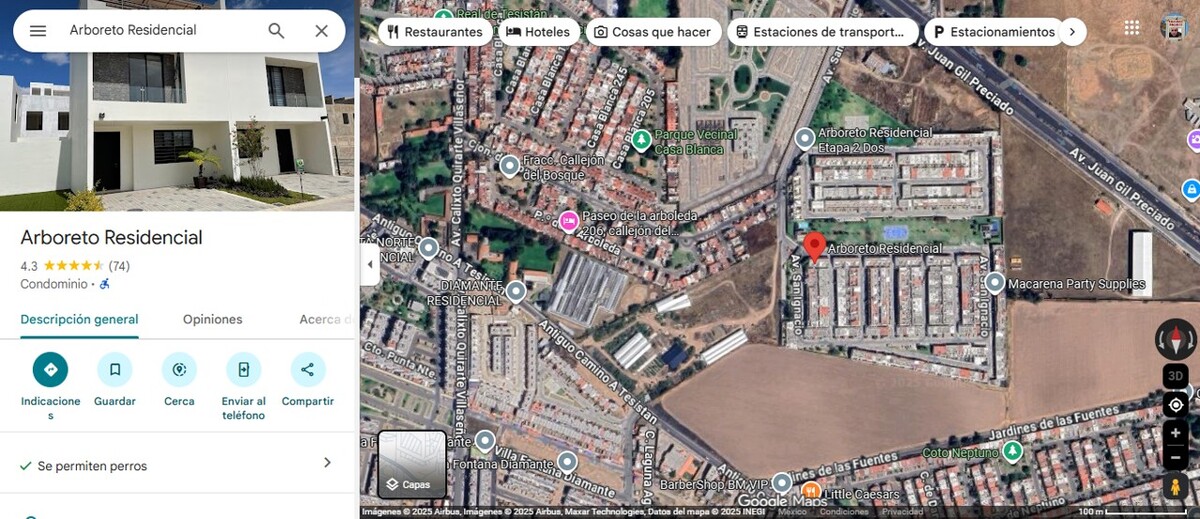Screen dimensions: 1200x519
Task: Open the hamburger main menu
Action: click(x=38, y=31)
